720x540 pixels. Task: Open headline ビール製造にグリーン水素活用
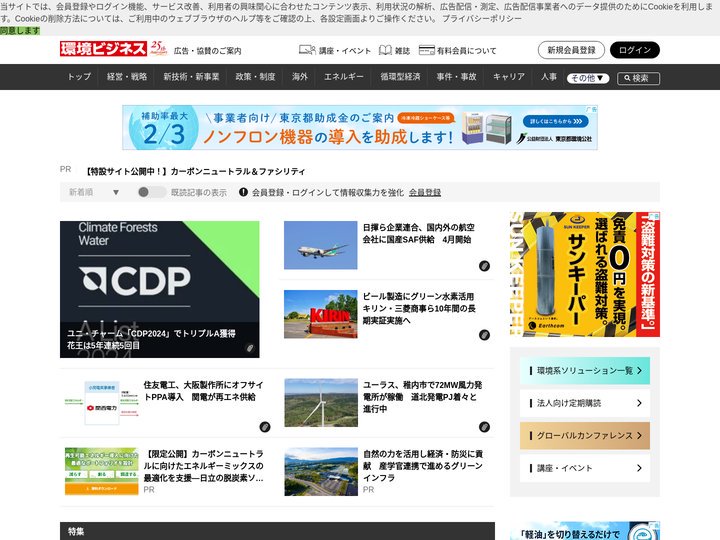click(419, 308)
